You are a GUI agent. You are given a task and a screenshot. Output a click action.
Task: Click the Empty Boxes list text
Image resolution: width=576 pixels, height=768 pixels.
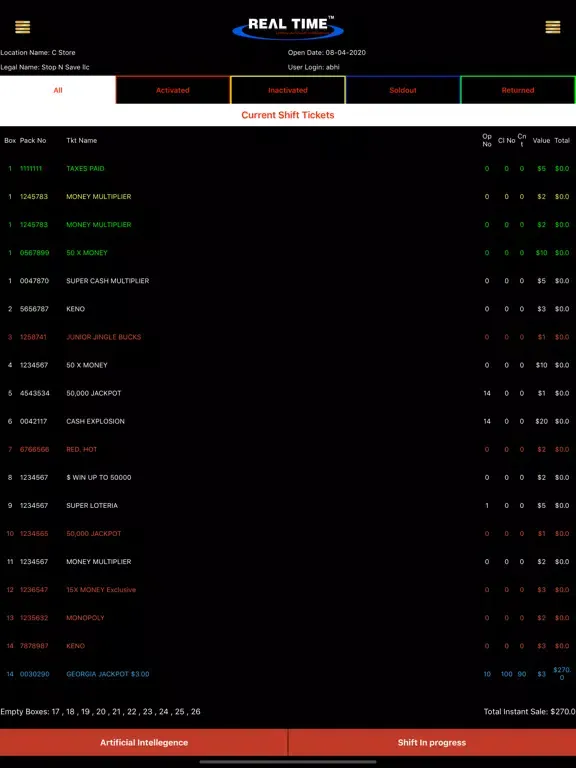(100, 712)
